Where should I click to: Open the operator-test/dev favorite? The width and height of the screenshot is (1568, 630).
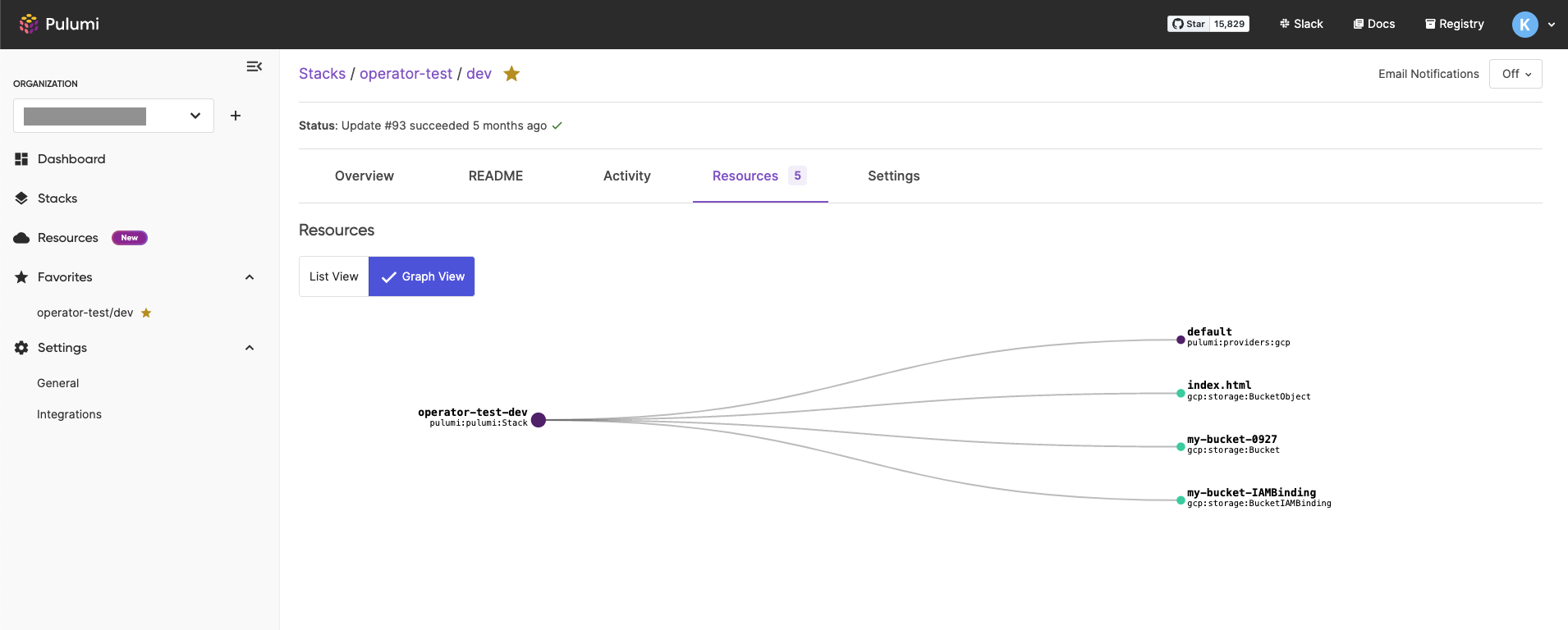pyautogui.click(x=85, y=313)
